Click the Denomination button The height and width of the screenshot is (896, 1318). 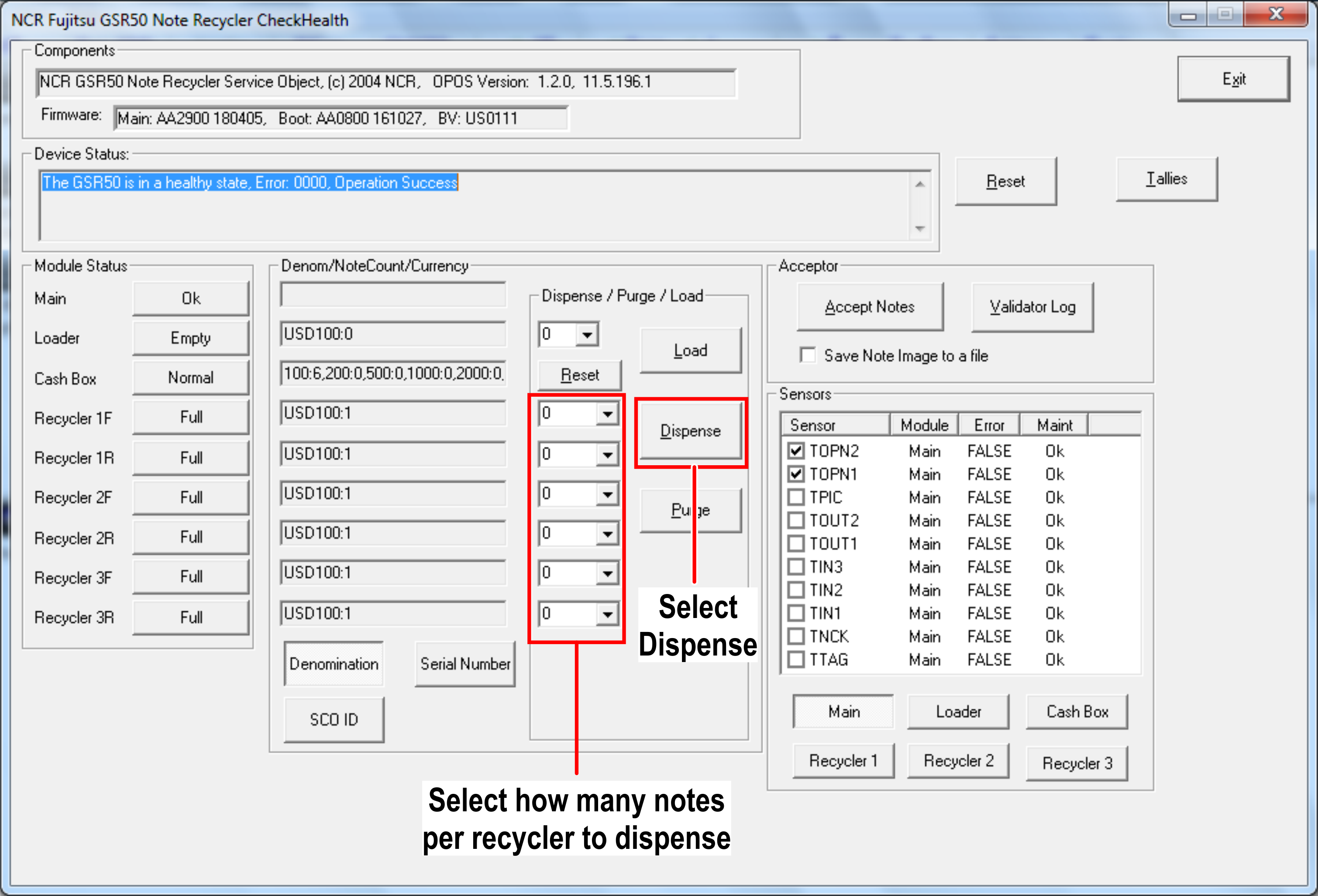point(334,663)
